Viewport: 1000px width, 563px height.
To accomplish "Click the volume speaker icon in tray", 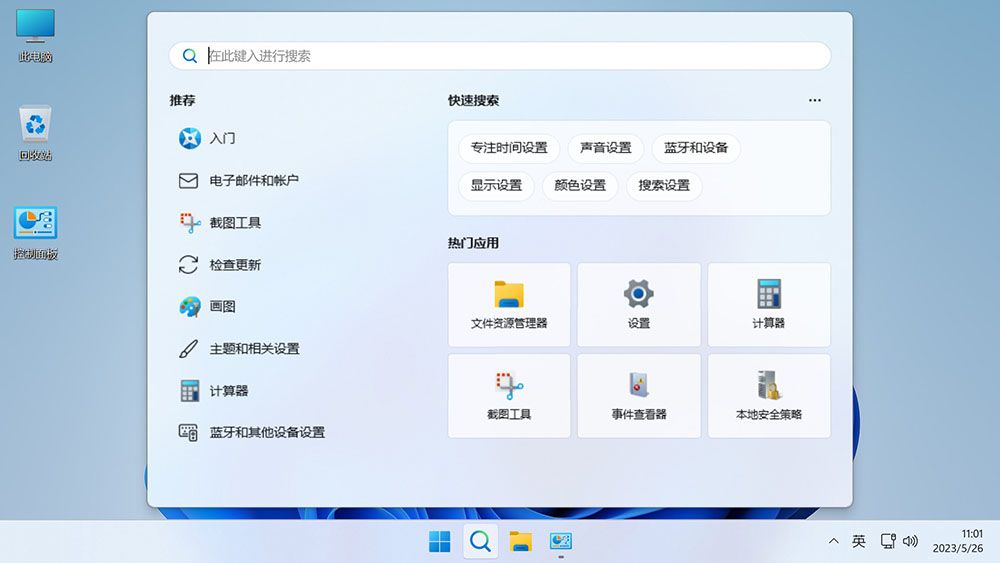I will 910,541.
